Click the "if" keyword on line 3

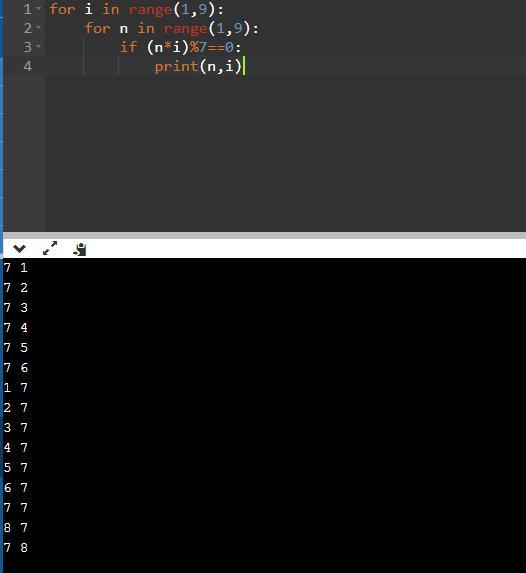coord(129,47)
